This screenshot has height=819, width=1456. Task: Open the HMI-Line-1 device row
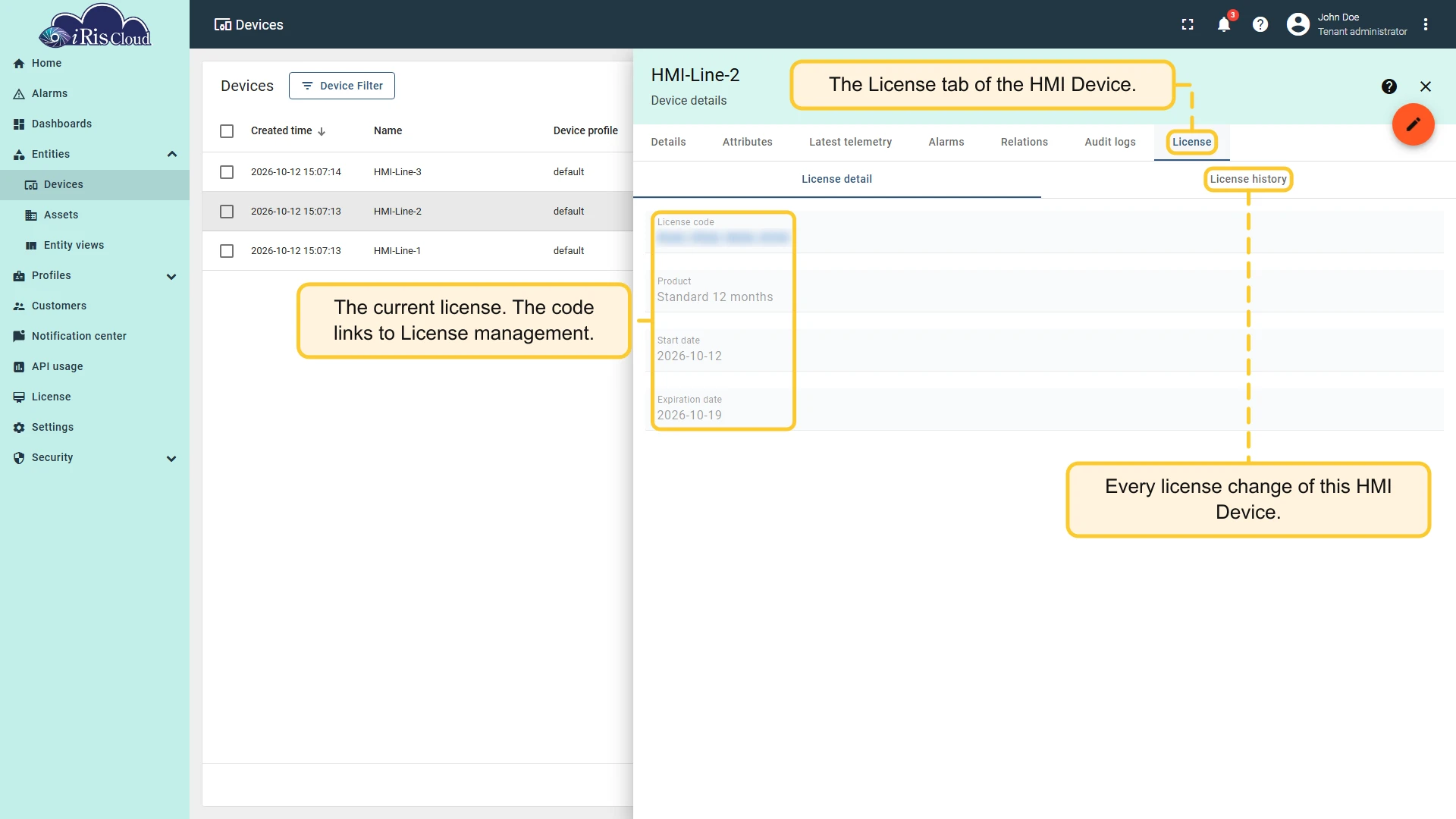click(x=418, y=251)
